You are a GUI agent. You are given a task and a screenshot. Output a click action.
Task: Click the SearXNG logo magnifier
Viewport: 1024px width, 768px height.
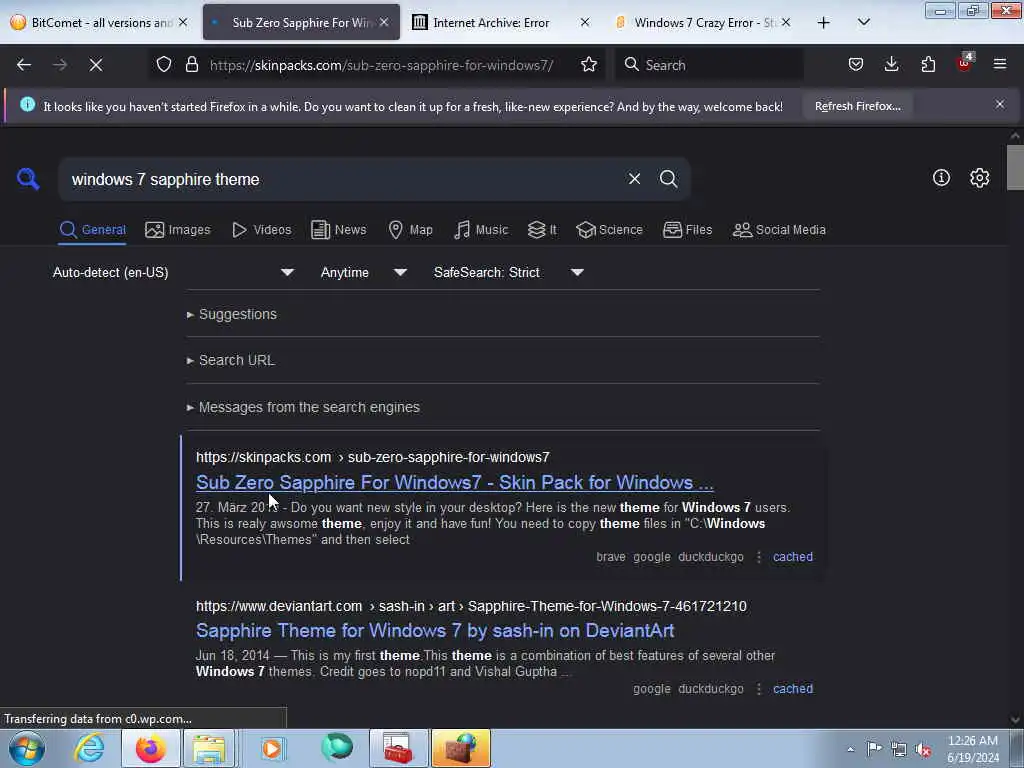click(28, 178)
